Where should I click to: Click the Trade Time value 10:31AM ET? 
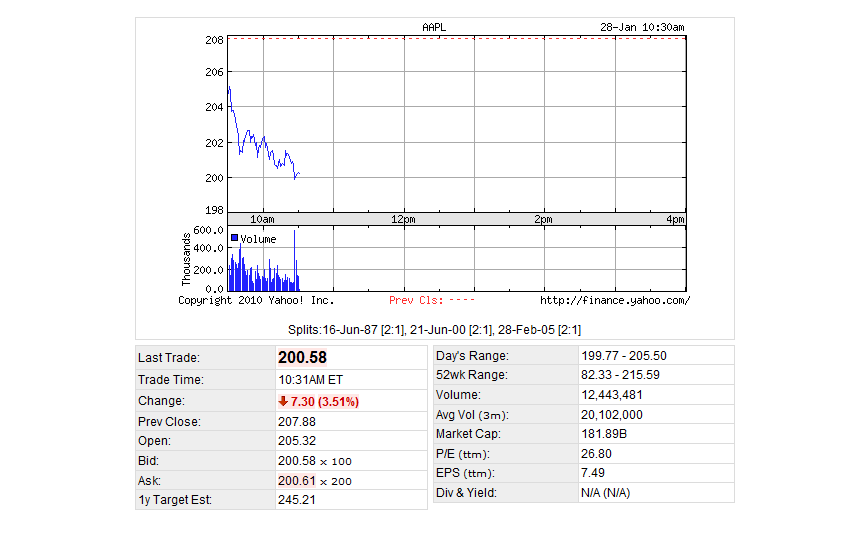click(x=310, y=380)
